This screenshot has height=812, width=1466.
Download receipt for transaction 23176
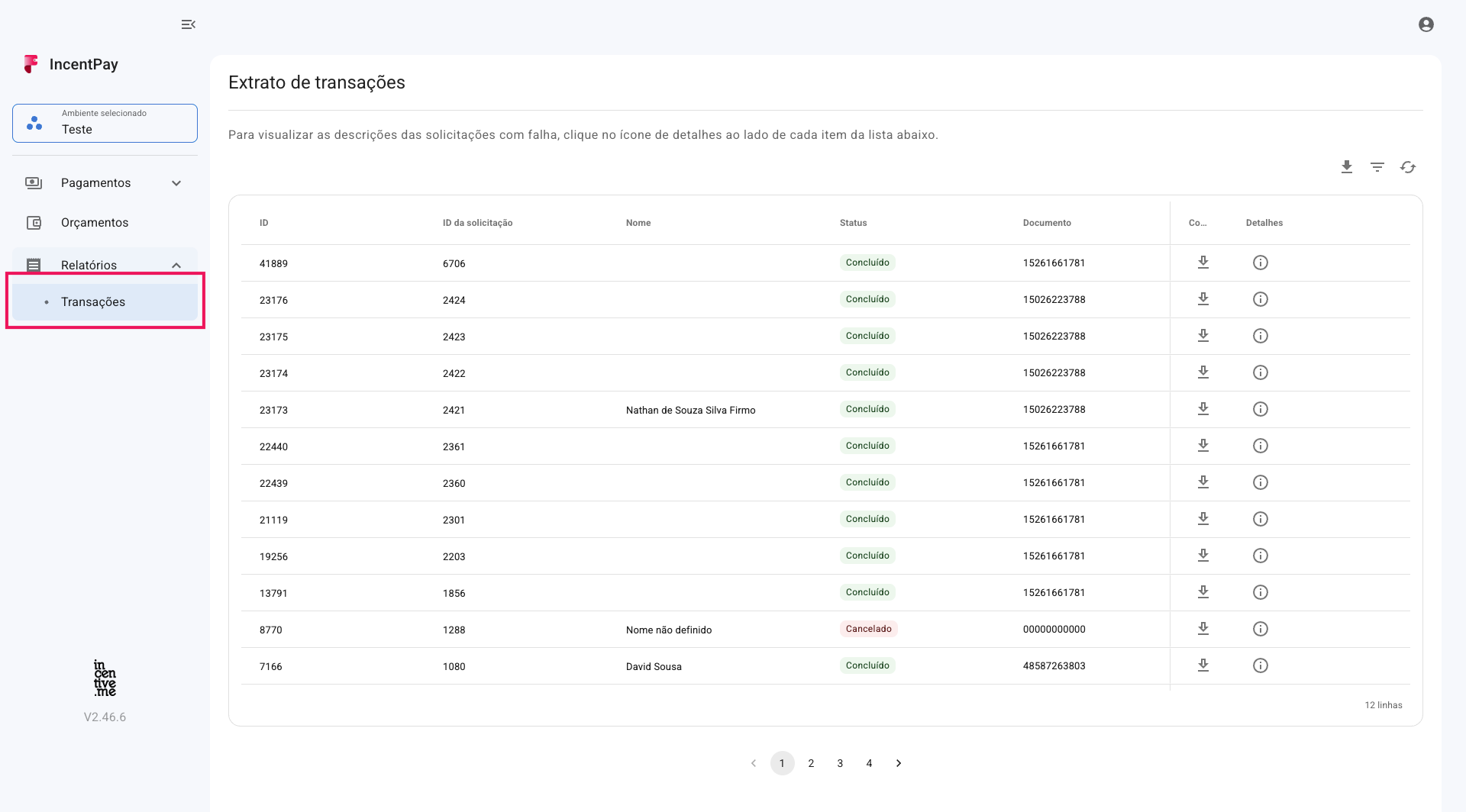coord(1203,299)
